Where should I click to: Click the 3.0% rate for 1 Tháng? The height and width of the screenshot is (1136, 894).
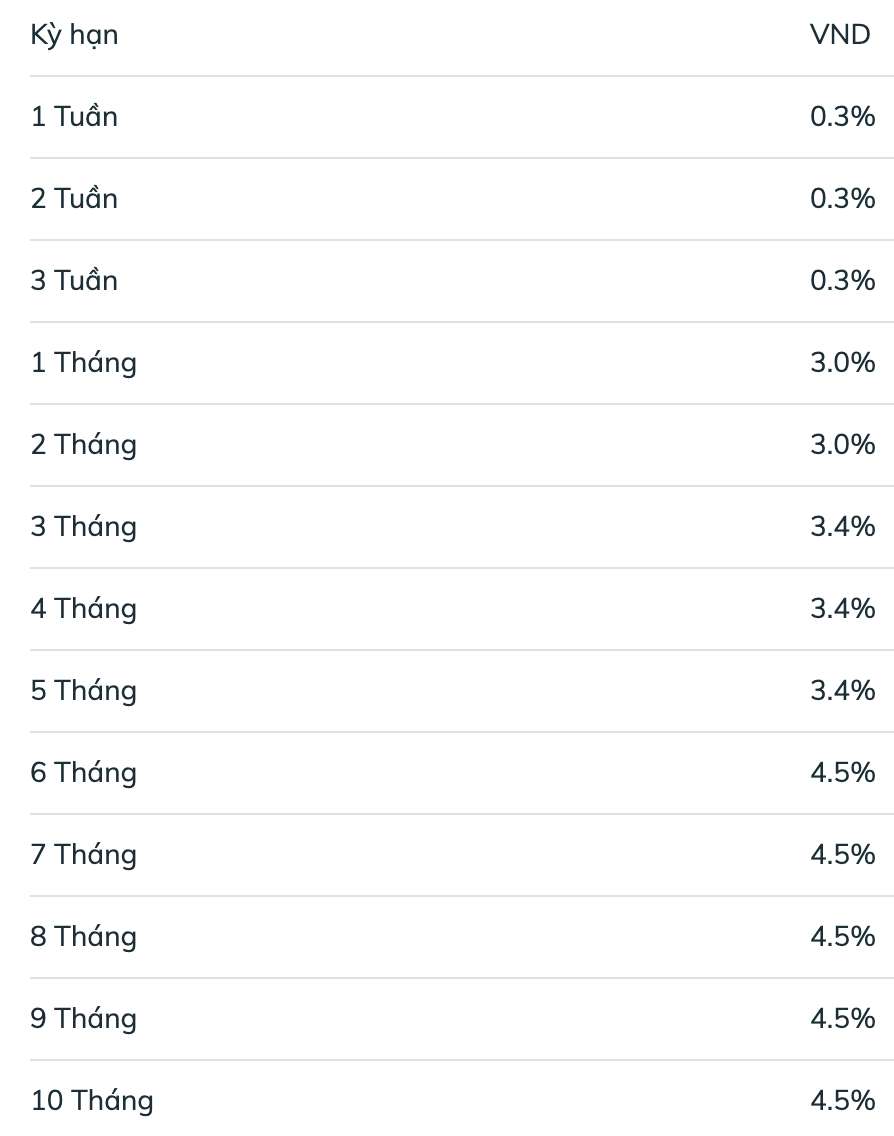tap(842, 363)
